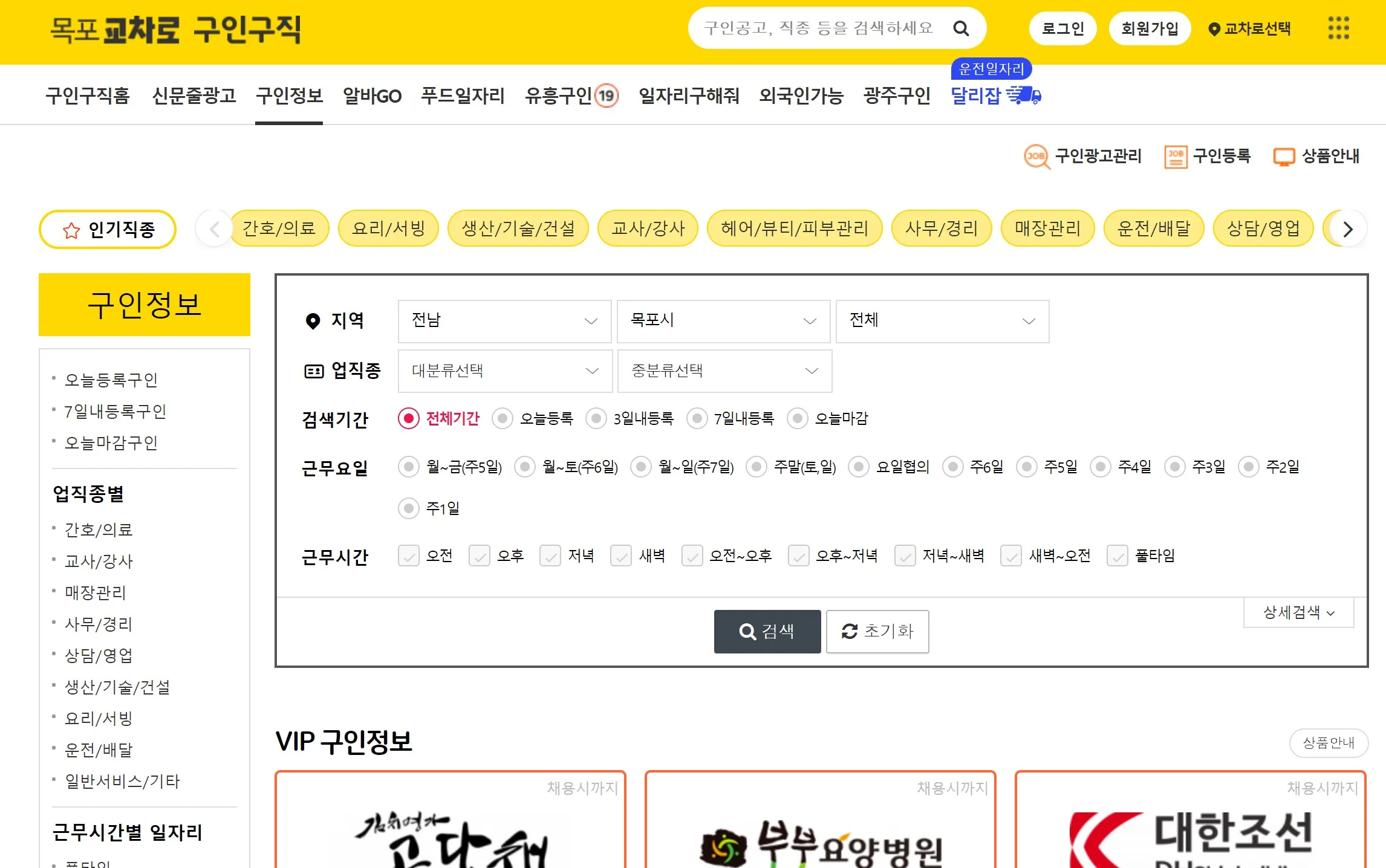Open the nine-dot grid menu icon
Image resolution: width=1386 pixels, height=868 pixels.
(1338, 28)
